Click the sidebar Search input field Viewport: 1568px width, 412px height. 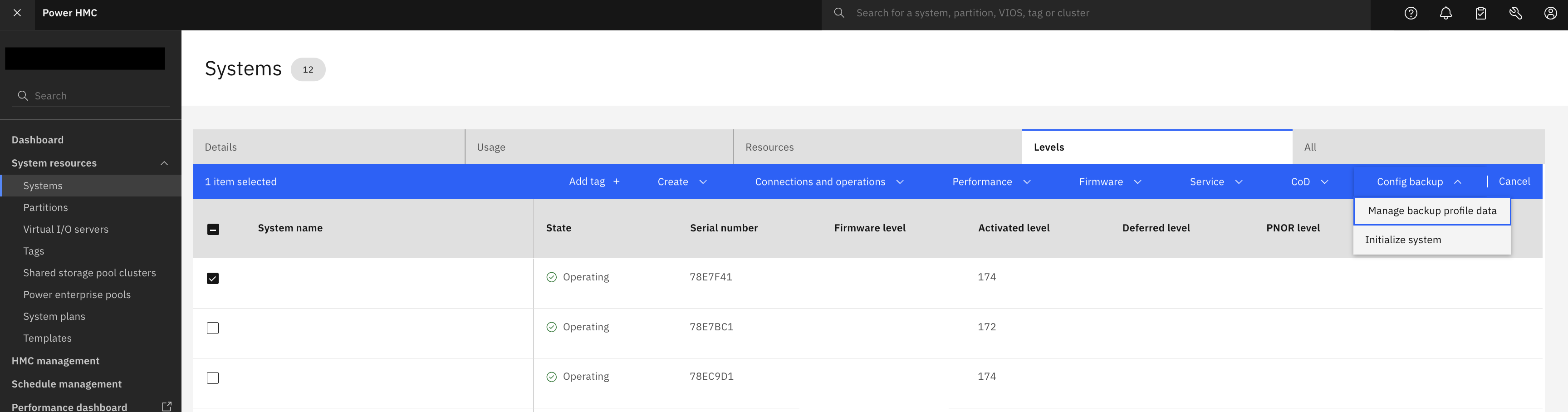(91, 96)
